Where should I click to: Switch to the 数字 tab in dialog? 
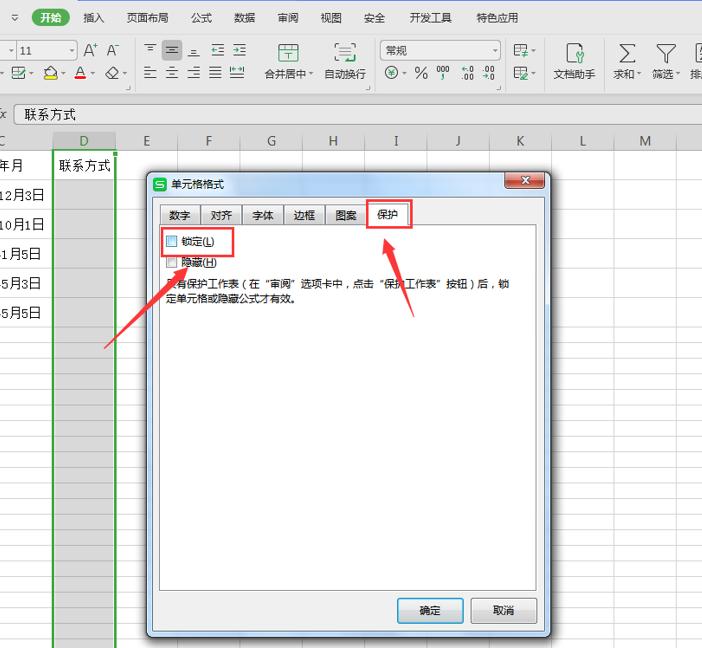tap(179, 215)
